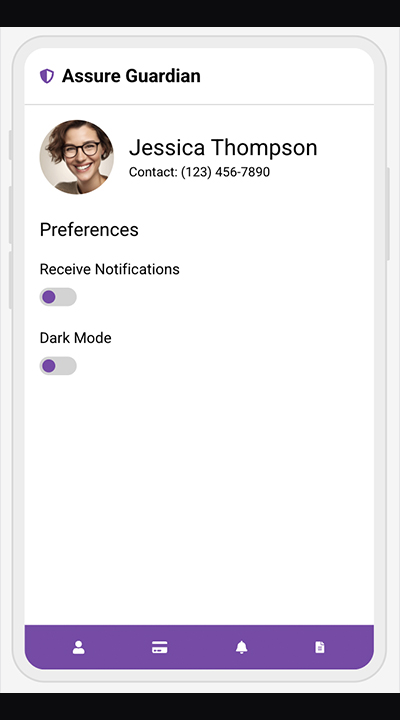The height and width of the screenshot is (720, 400).
Task: Click the purple shield logo icon
Action: click(x=47, y=76)
